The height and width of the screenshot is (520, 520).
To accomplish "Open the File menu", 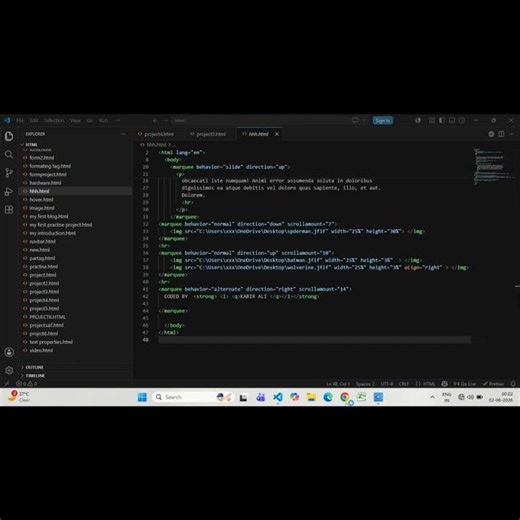I will [20, 120].
